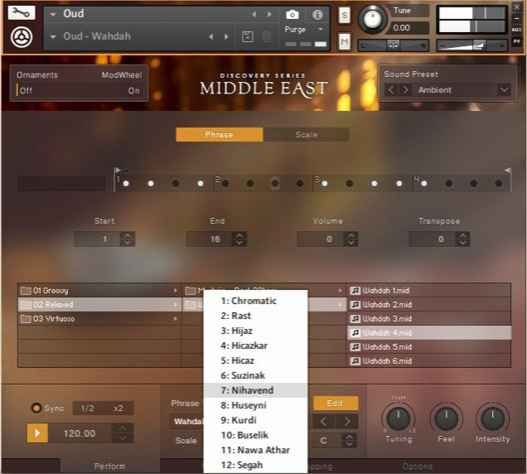Toggle first step dot in bar 3
Viewport: 527px width, 474px height.
pos(325,184)
